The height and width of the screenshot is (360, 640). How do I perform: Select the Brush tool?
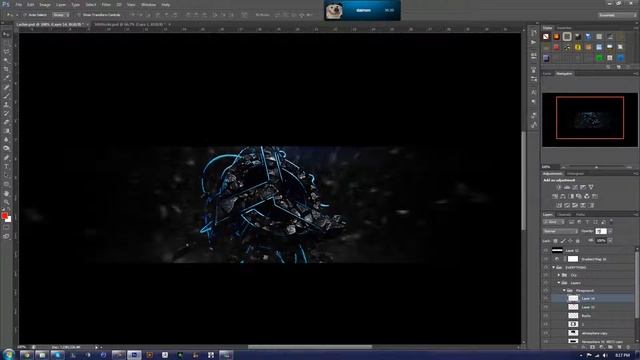tap(6, 96)
